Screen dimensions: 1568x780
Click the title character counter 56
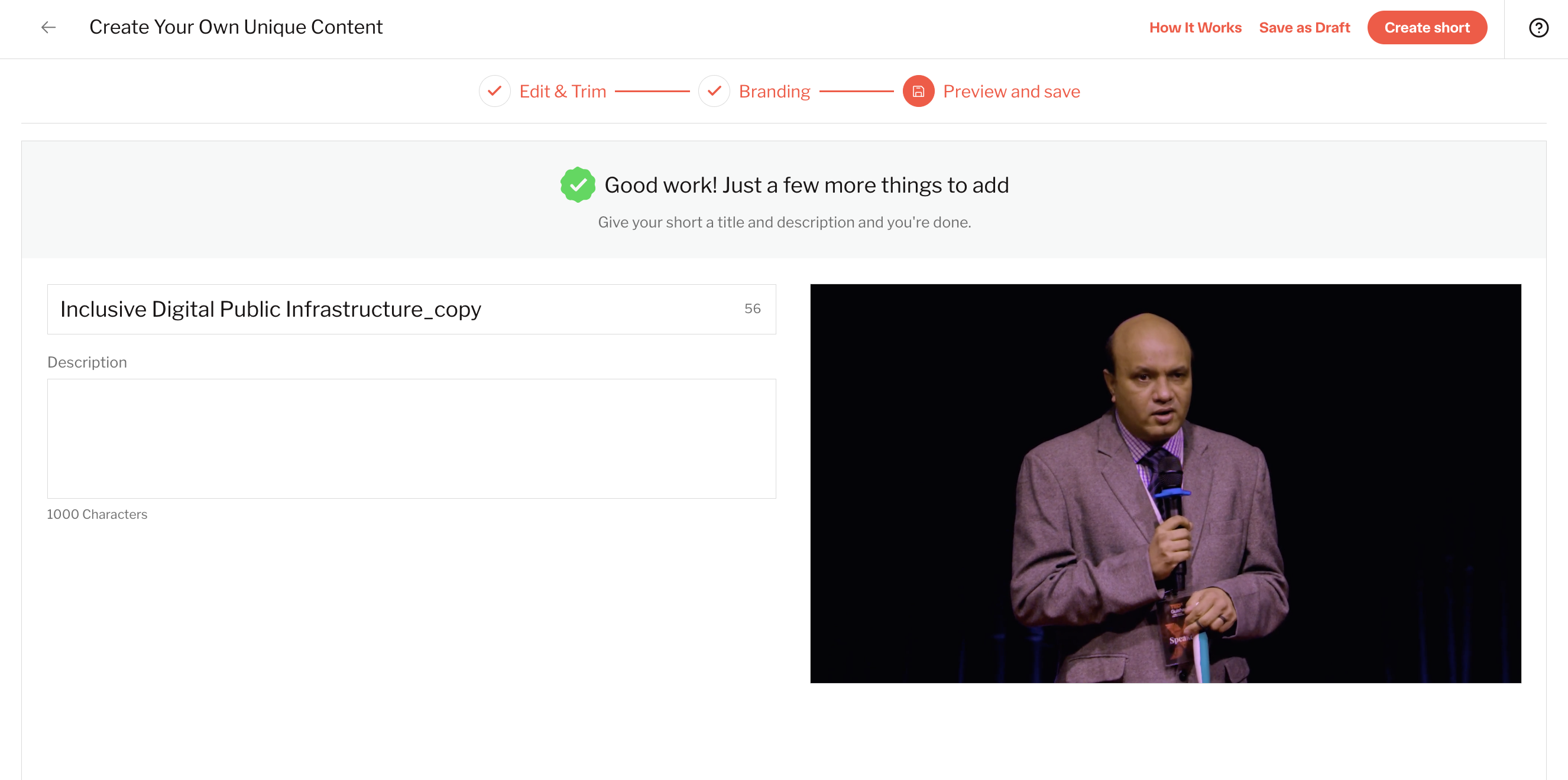pyautogui.click(x=751, y=309)
